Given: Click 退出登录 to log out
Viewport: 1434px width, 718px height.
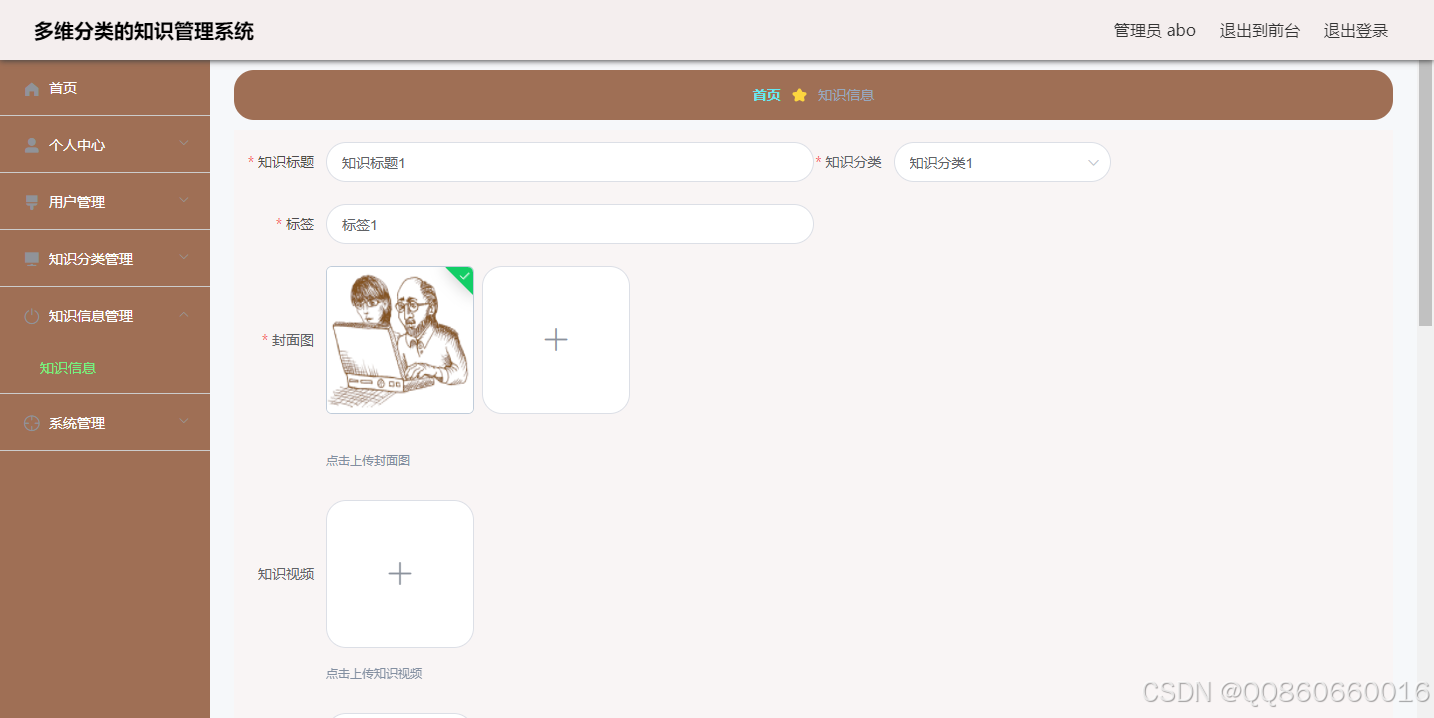Looking at the screenshot, I should tap(1355, 30).
